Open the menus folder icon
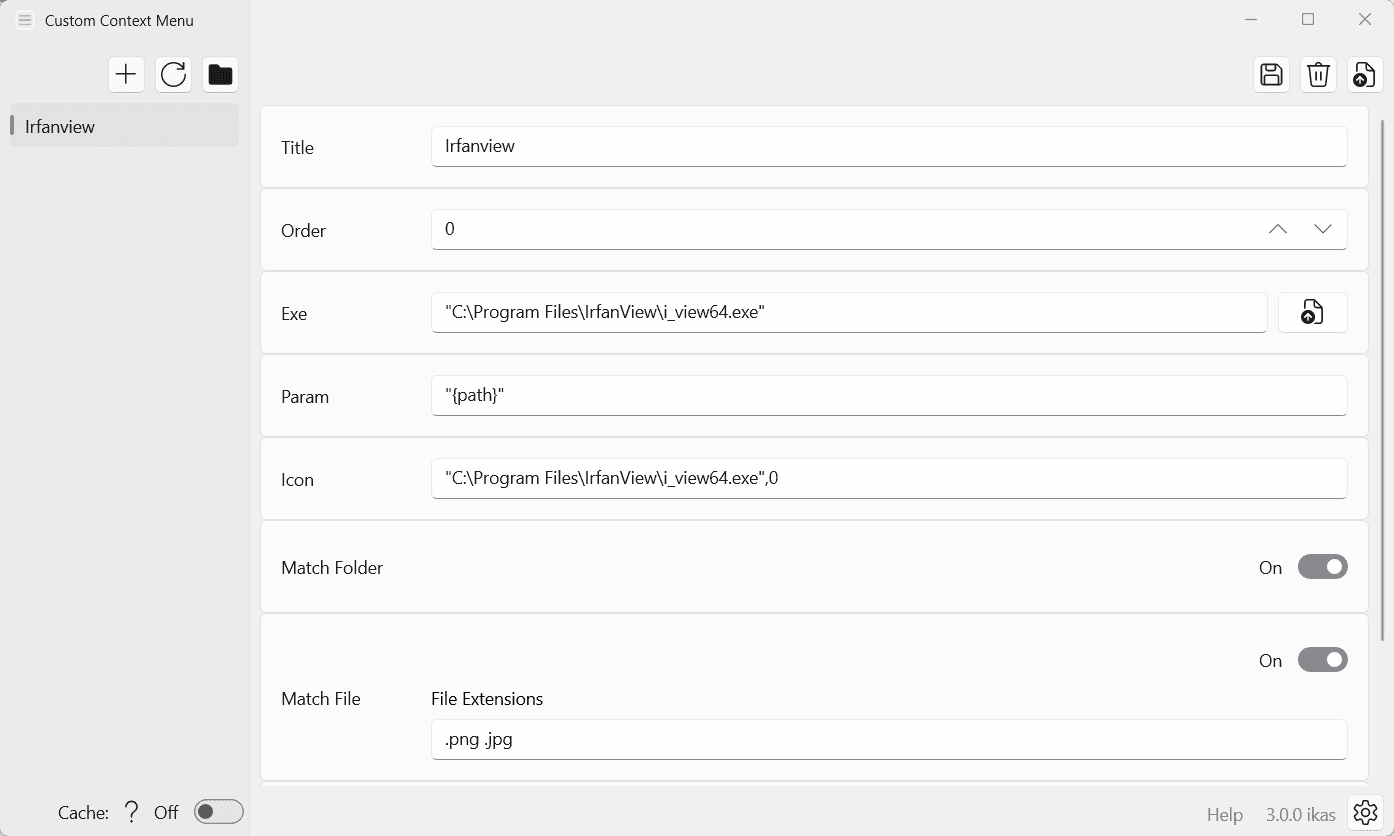 pyautogui.click(x=220, y=75)
